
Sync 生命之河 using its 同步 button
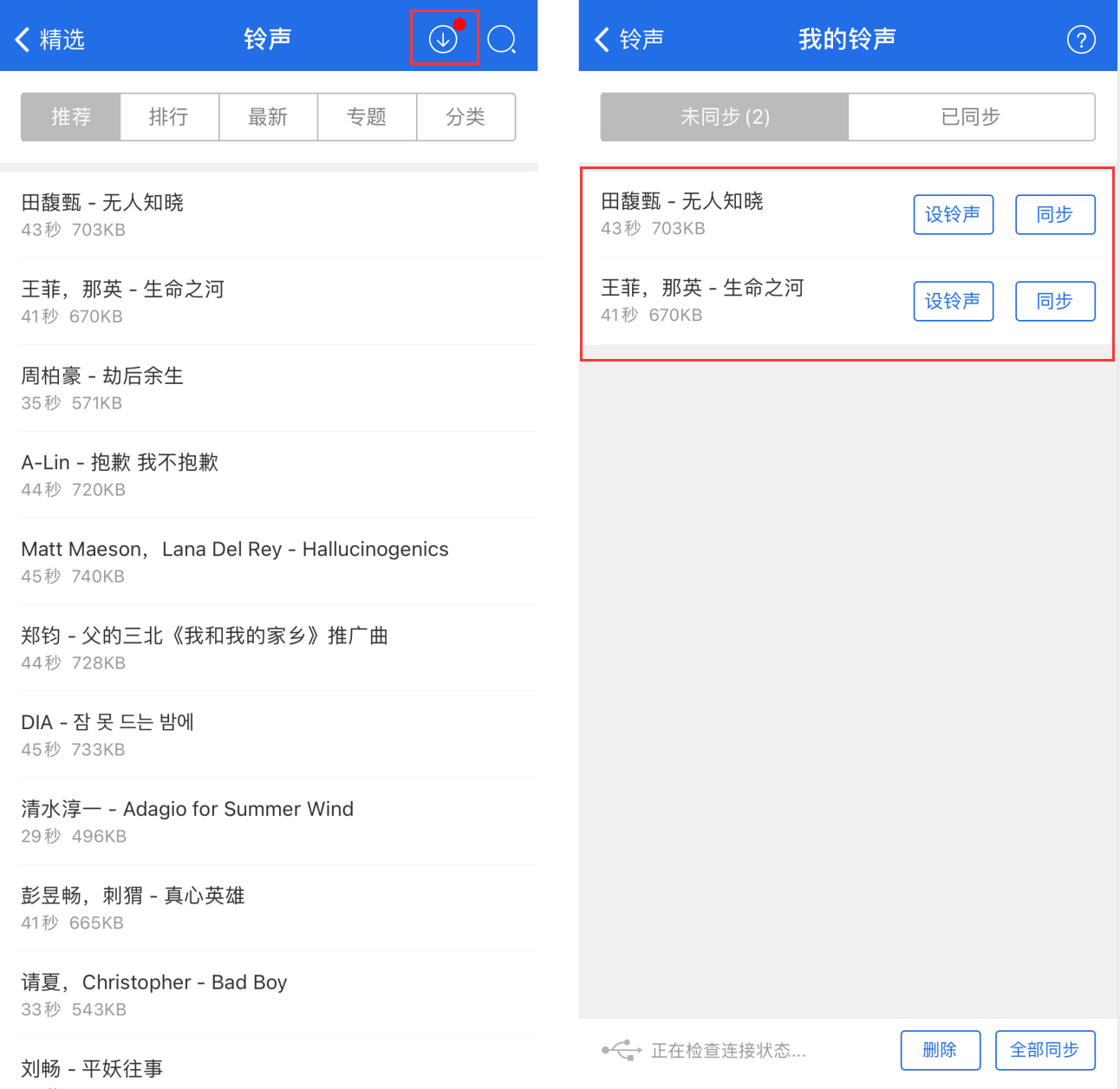(x=1054, y=301)
